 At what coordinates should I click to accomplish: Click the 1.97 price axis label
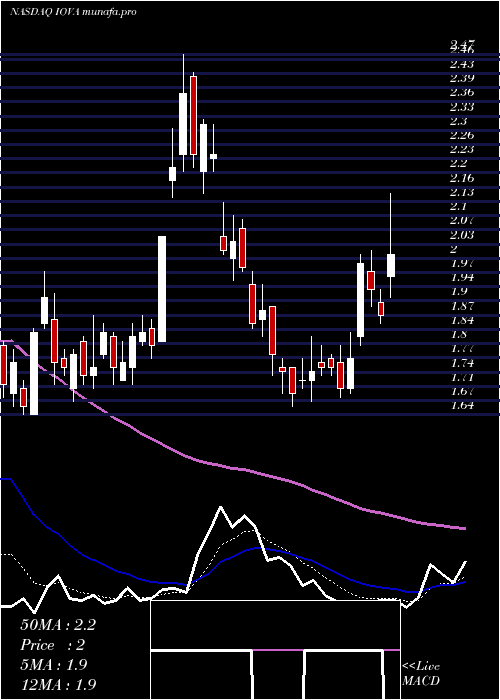point(462,263)
